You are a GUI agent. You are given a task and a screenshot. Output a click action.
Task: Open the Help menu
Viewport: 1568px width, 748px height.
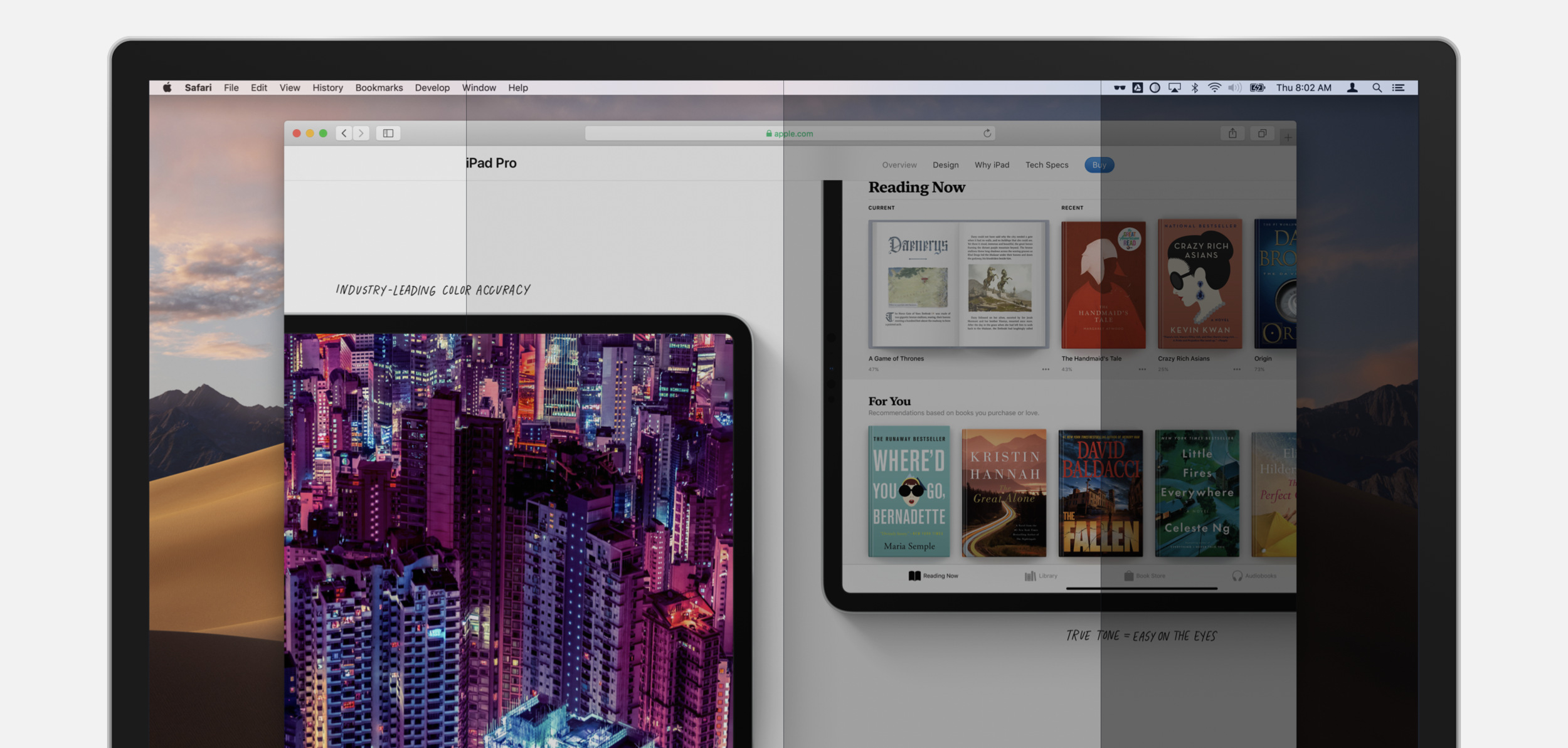click(517, 88)
